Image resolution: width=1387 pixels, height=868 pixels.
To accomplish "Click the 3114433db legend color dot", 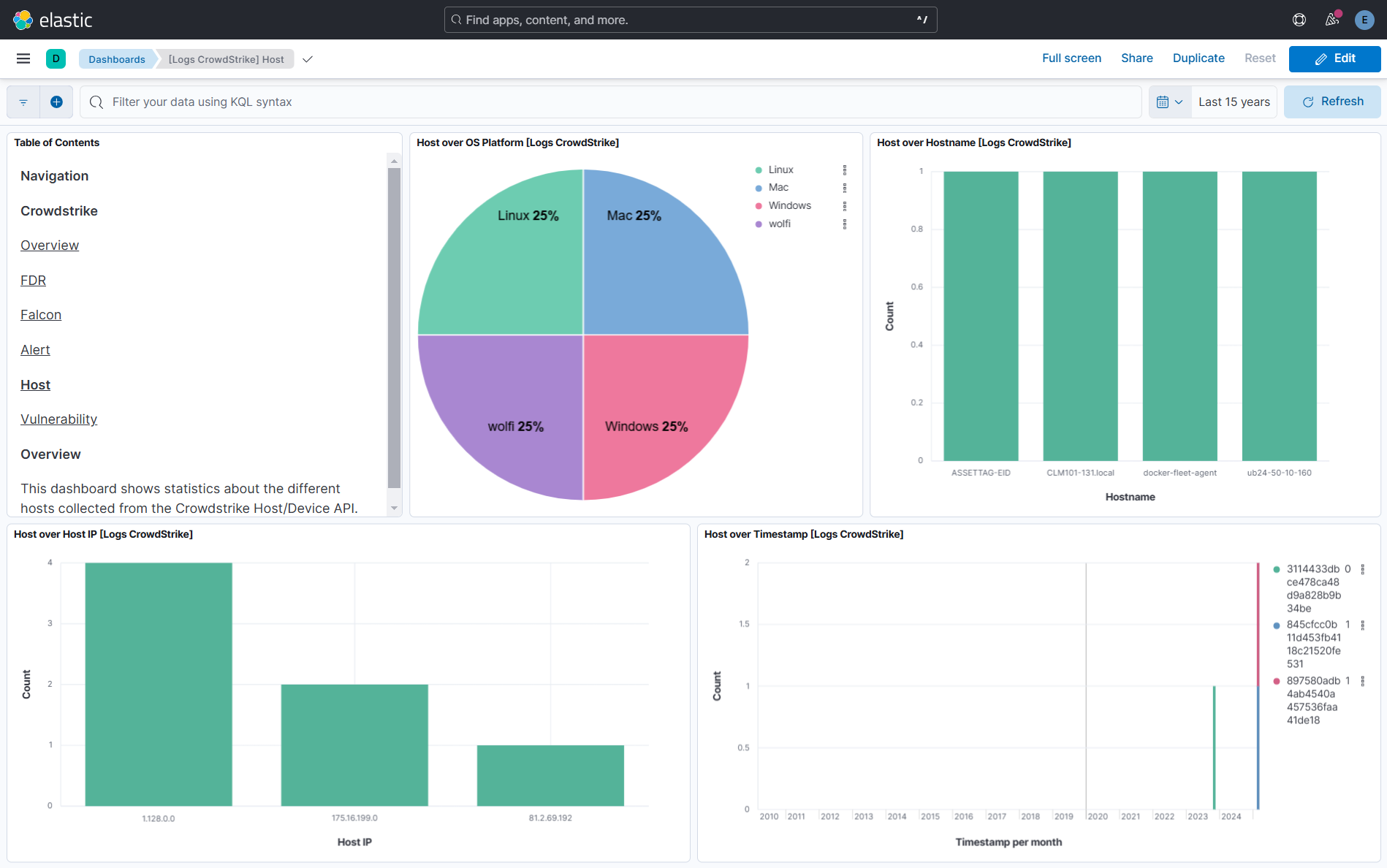I will click(x=1277, y=569).
